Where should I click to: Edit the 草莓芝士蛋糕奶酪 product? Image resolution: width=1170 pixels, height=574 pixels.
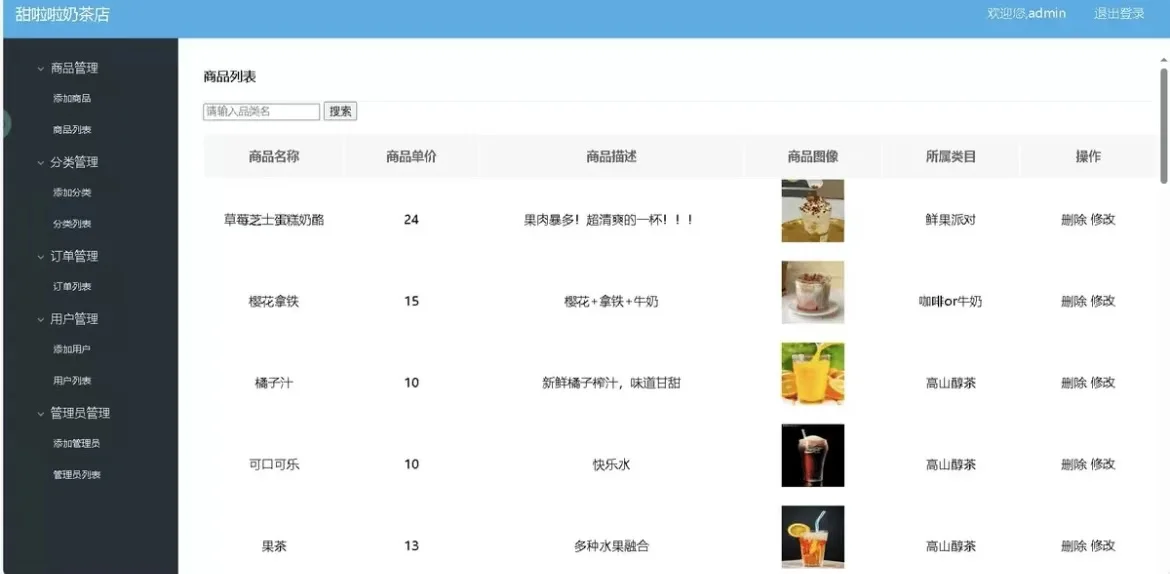(x=1103, y=219)
